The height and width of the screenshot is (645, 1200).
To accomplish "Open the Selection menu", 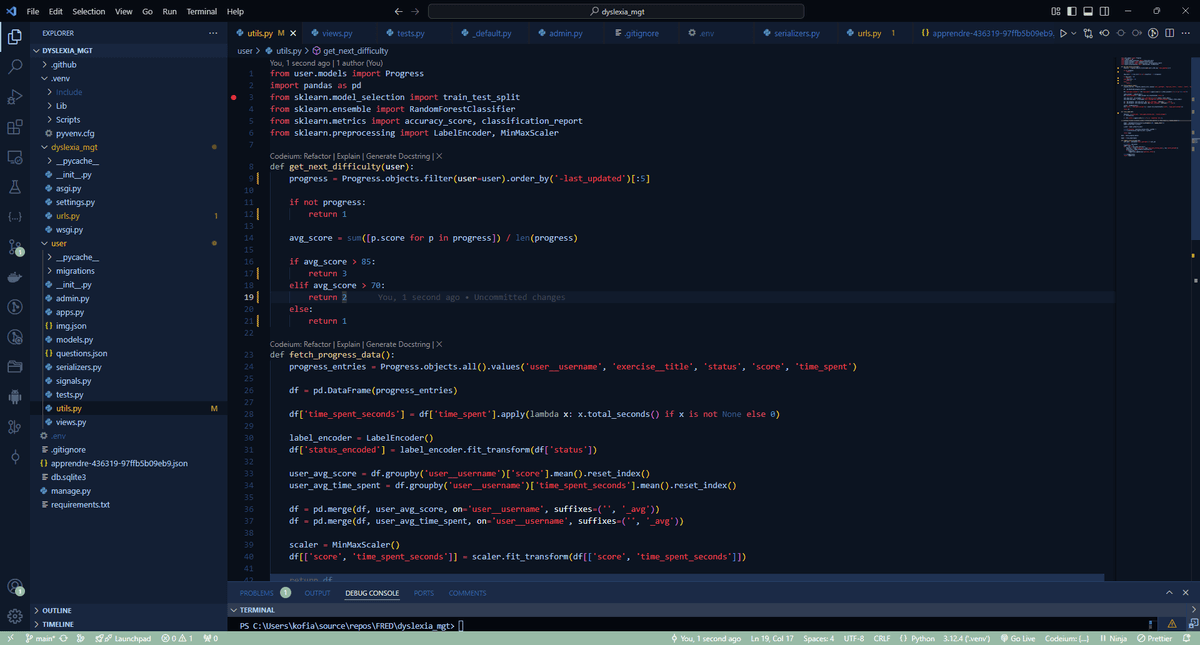I will [x=89, y=11].
